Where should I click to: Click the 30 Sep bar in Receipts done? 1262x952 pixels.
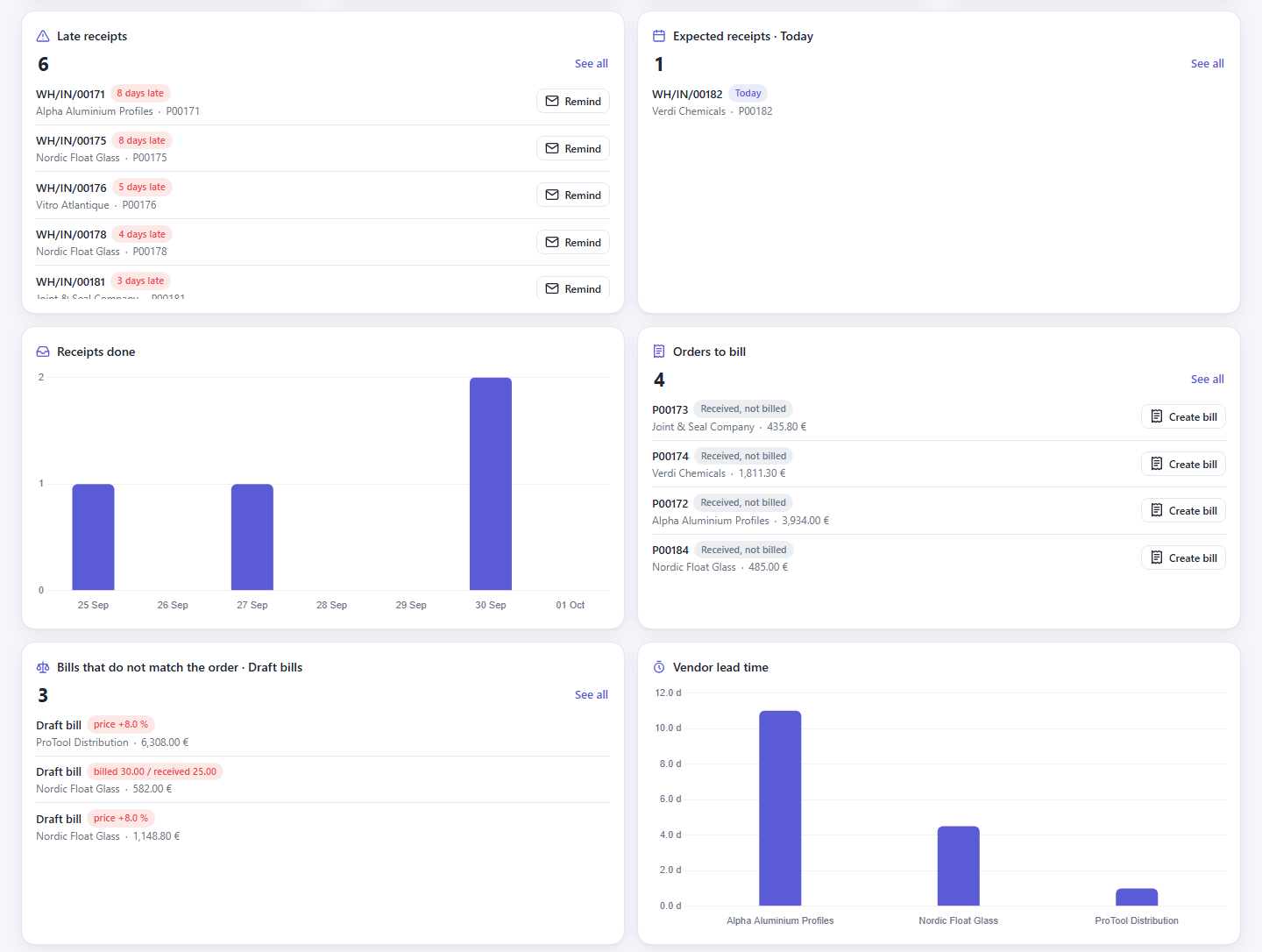(x=491, y=484)
